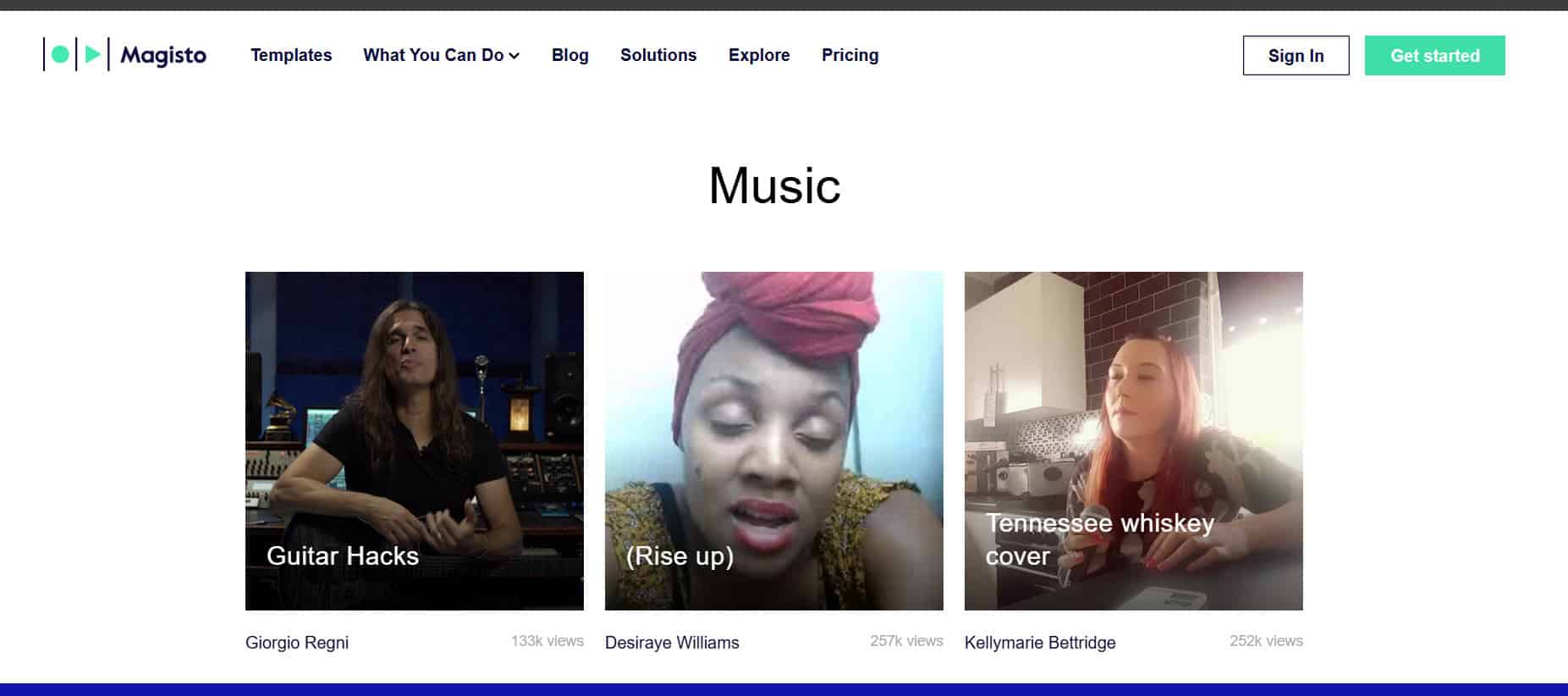The image size is (1568, 696).
Task: Click the Sign In button
Action: pyautogui.click(x=1296, y=56)
